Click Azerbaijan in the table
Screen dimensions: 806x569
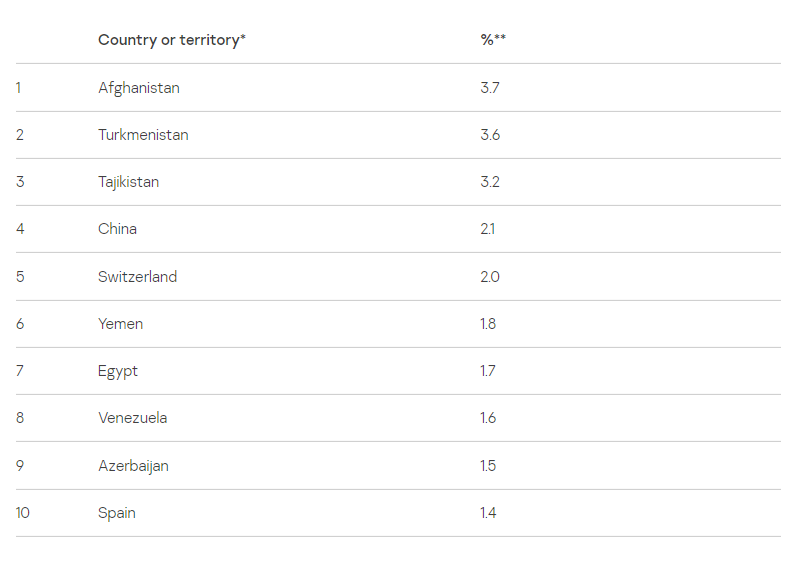133,466
